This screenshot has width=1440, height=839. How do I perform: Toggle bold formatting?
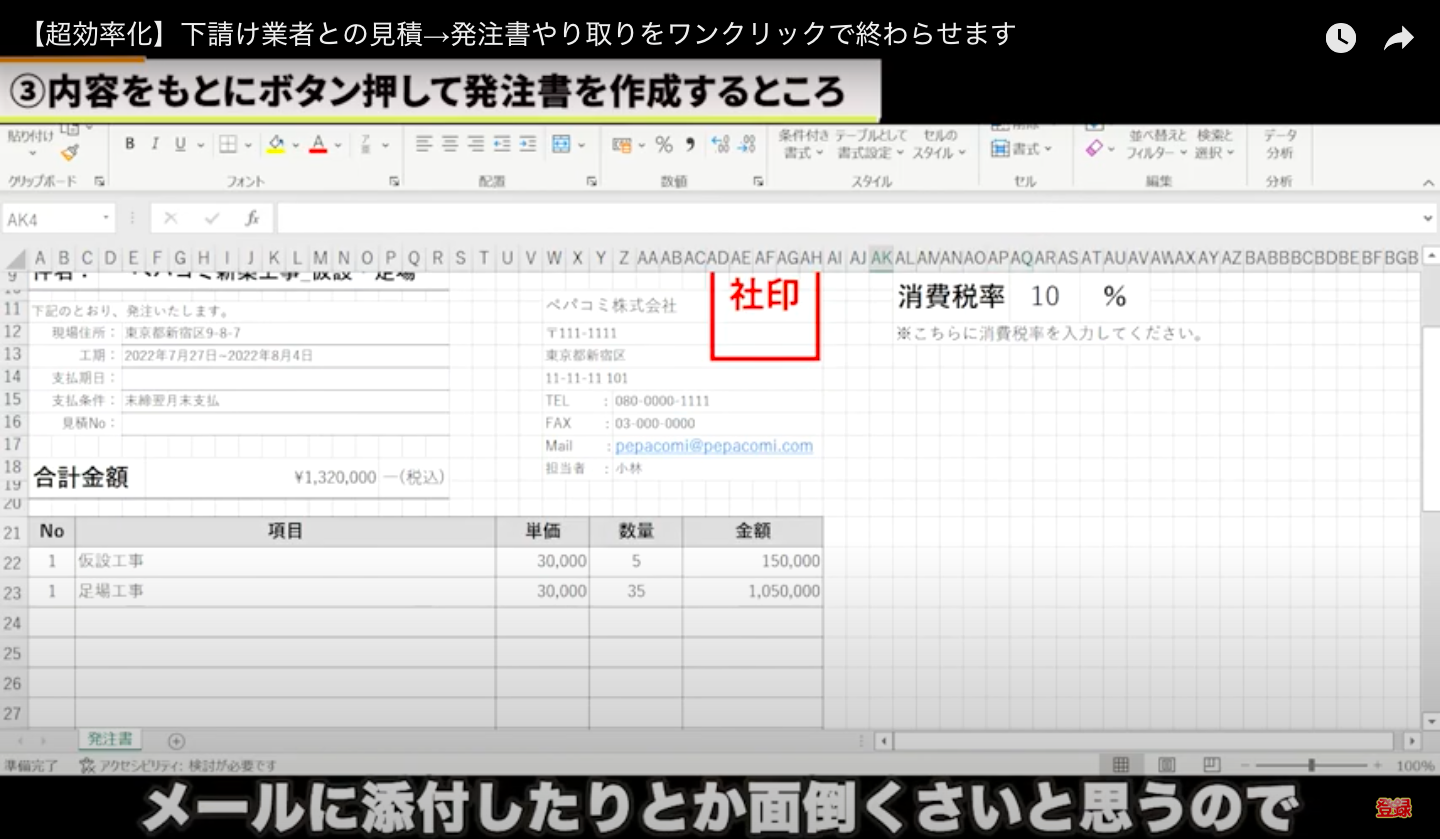(130, 144)
